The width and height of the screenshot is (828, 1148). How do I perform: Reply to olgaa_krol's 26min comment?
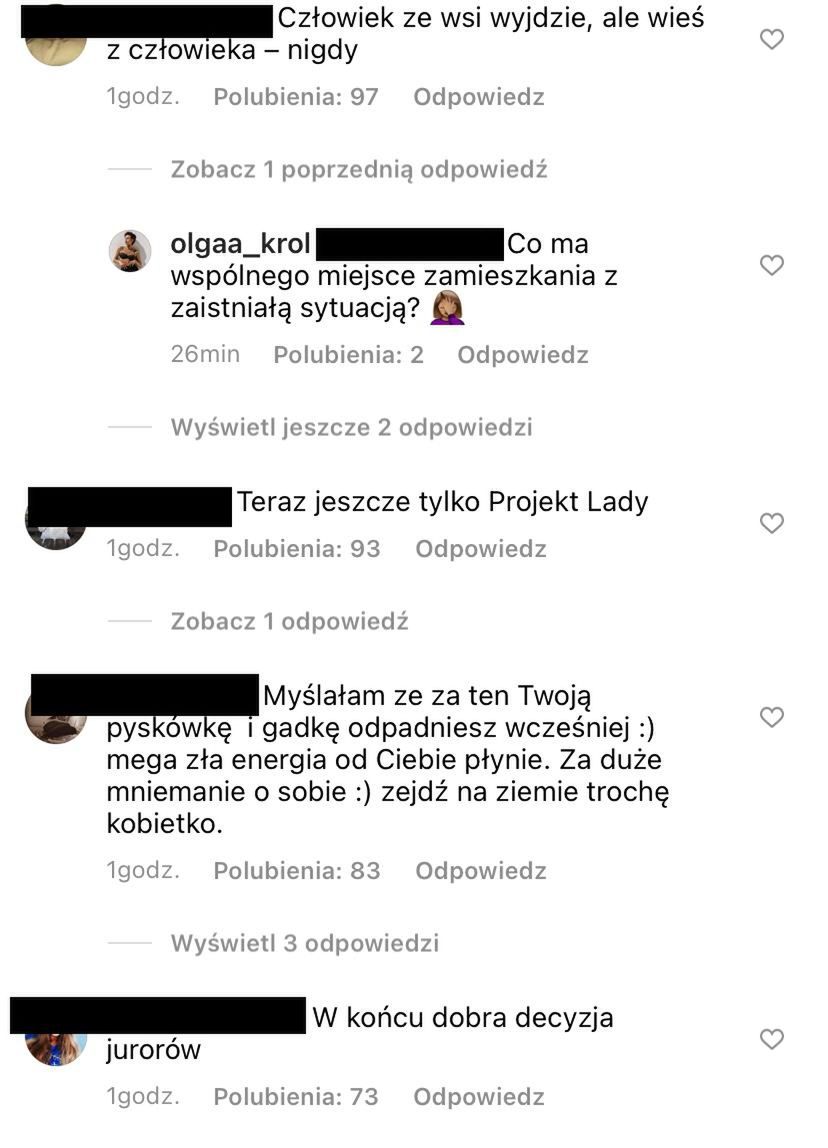(x=523, y=355)
